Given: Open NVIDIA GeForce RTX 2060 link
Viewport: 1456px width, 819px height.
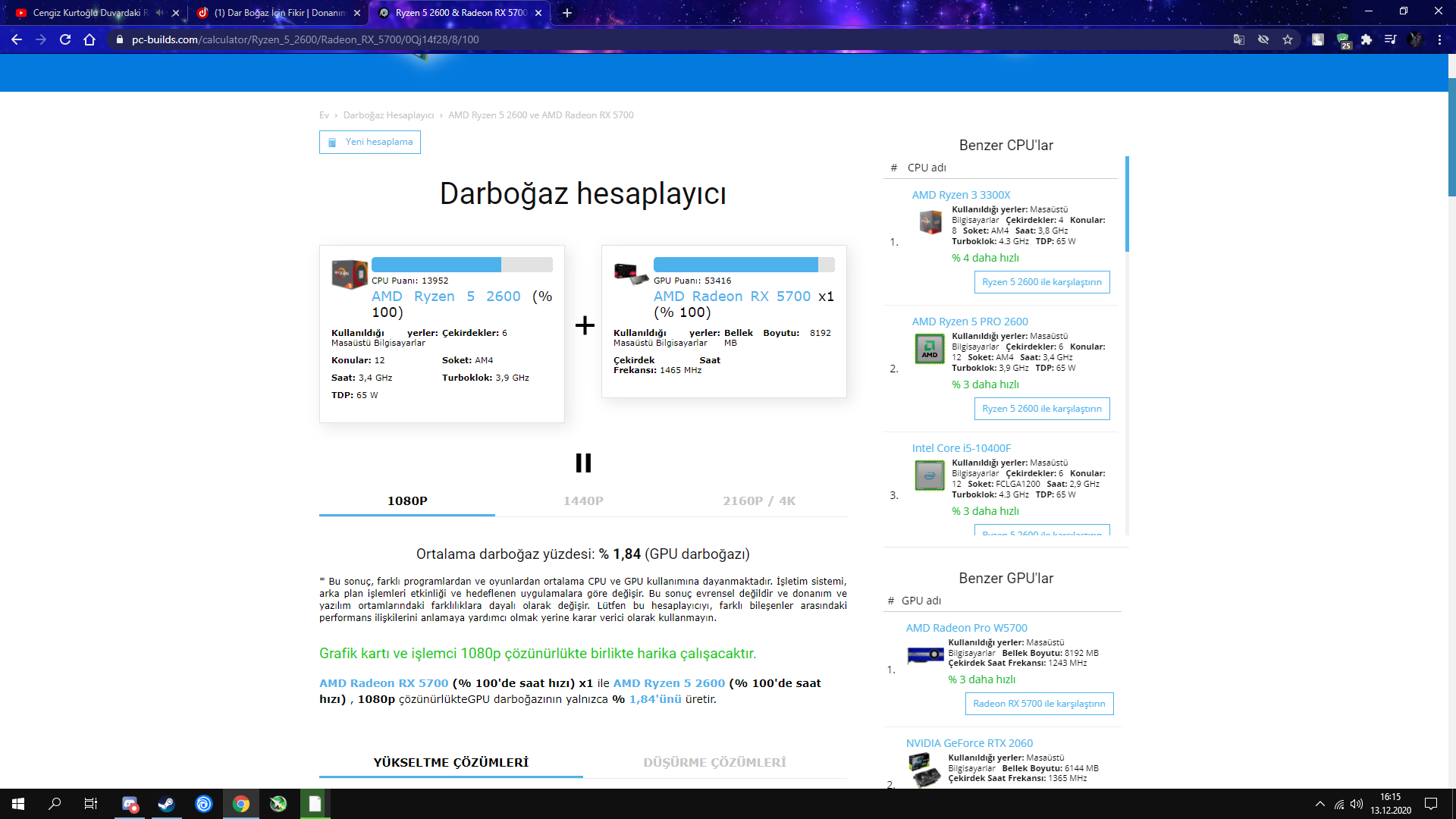Looking at the screenshot, I should pyautogui.click(x=969, y=743).
